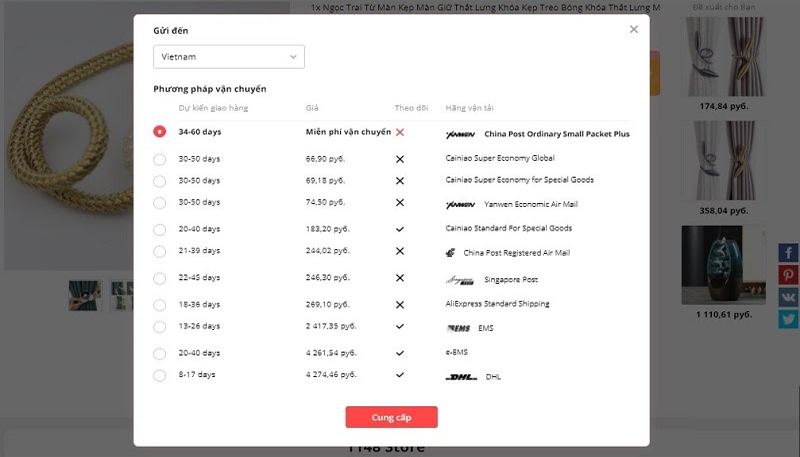
Task: Share on Twitter via sidebar icon
Action: click(x=788, y=319)
